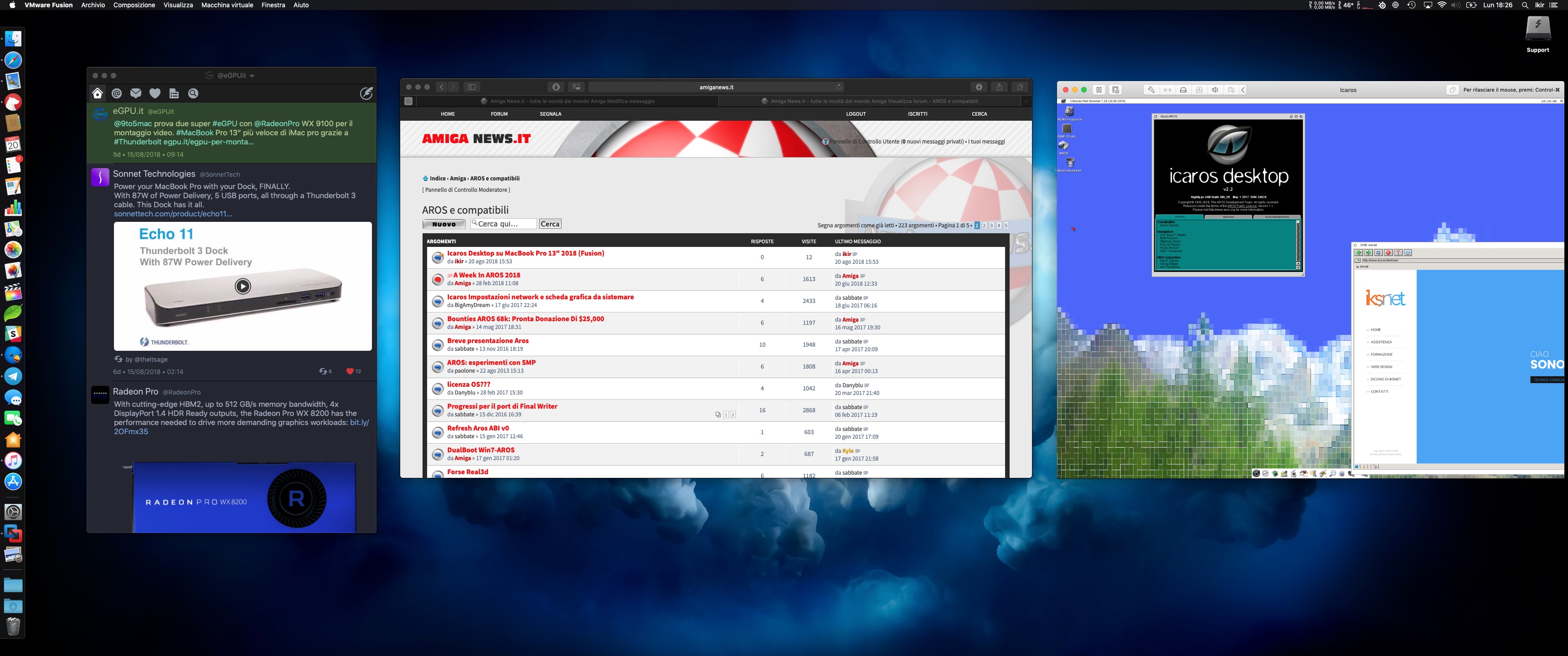Compose a new tweet with feather icon
Image resolution: width=1568 pixels, height=656 pixels.
click(366, 93)
